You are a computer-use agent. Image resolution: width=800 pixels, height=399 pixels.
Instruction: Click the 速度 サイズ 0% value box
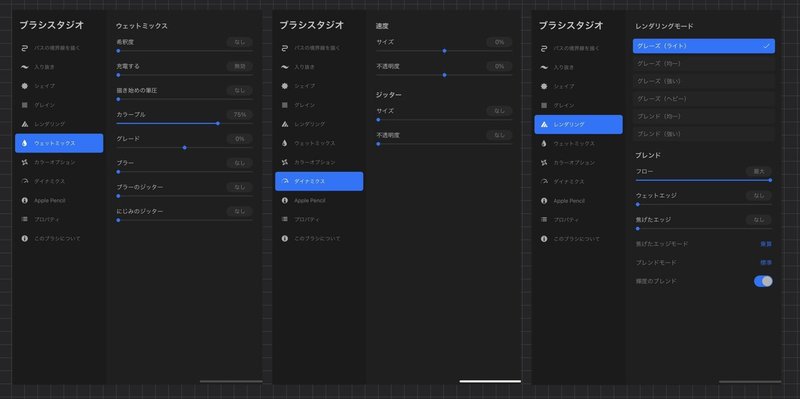[499, 42]
